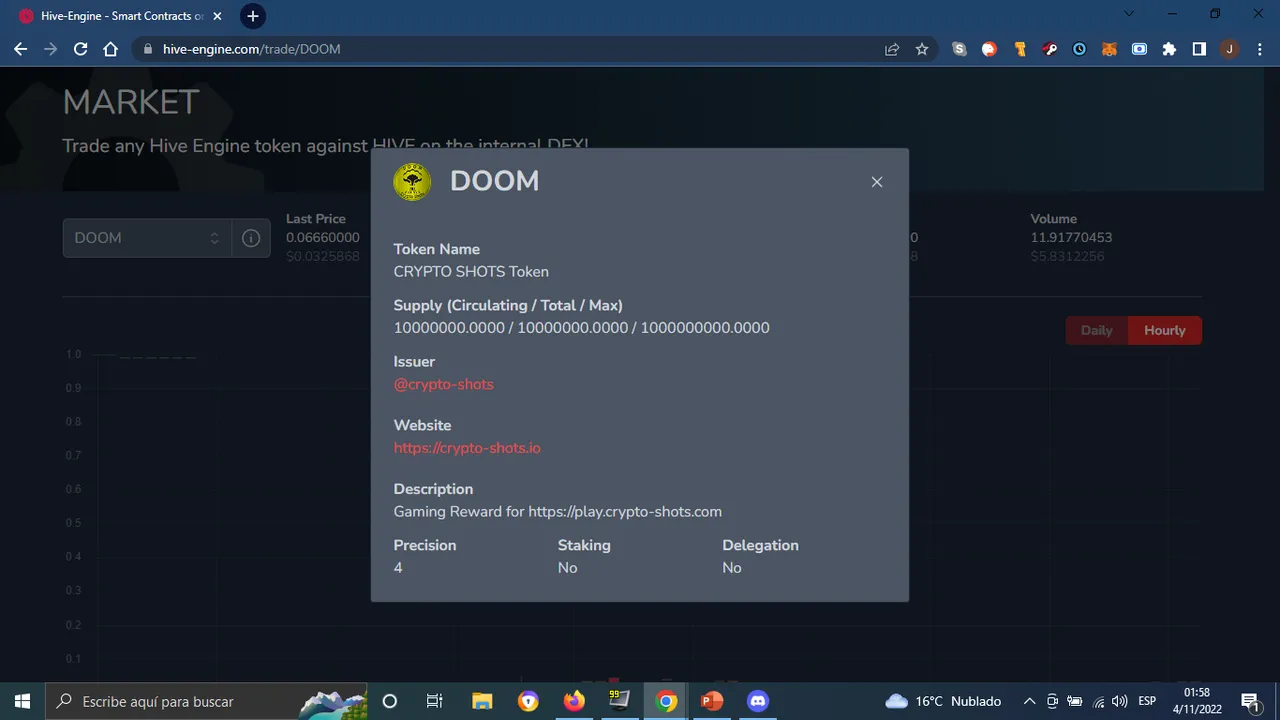Click the Last Price value 0.06660000
1280x720 pixels.
[323, 238]
